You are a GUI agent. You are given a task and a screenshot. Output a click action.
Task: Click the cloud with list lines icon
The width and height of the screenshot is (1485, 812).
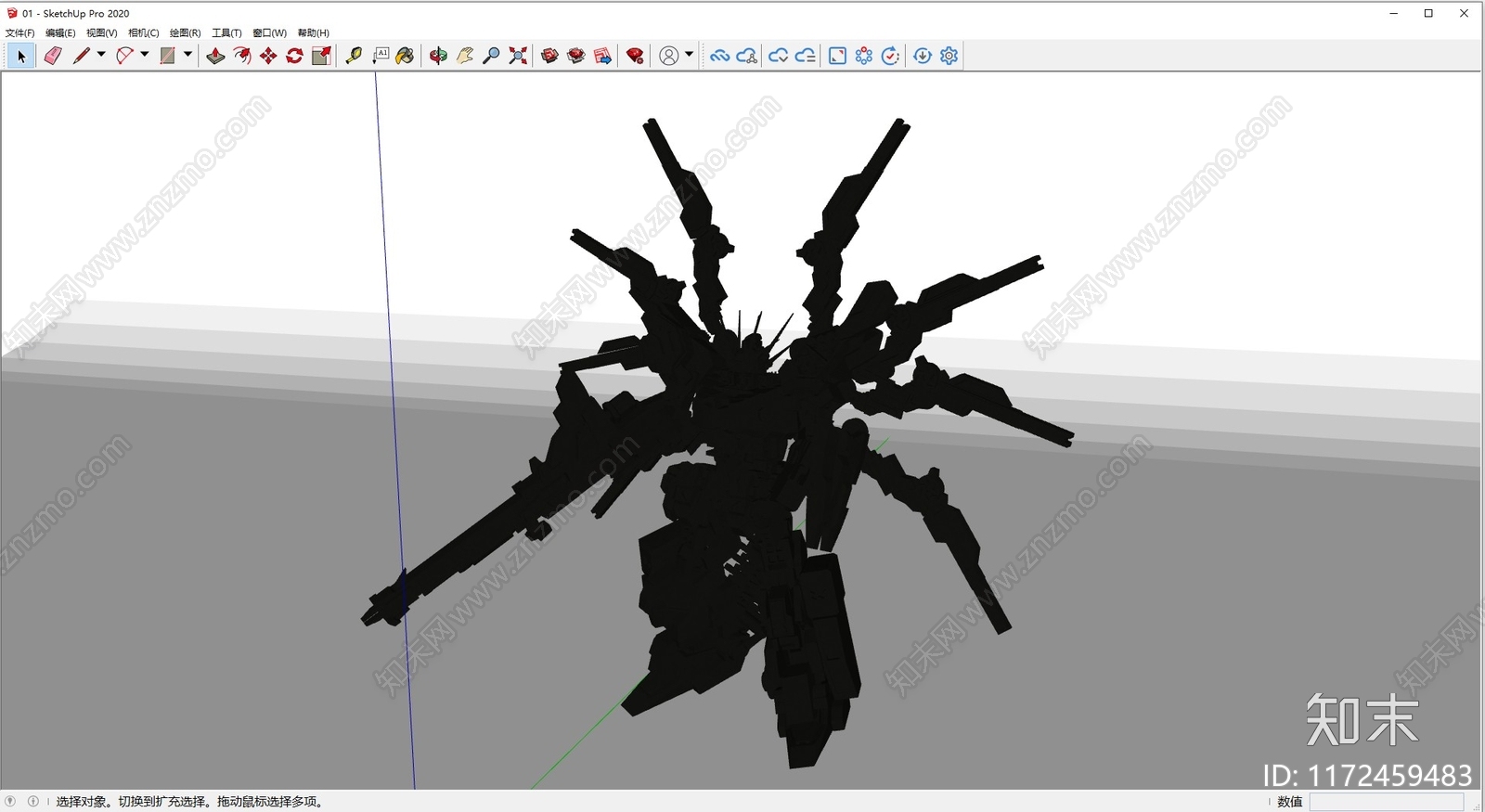(x=806, y=56)
